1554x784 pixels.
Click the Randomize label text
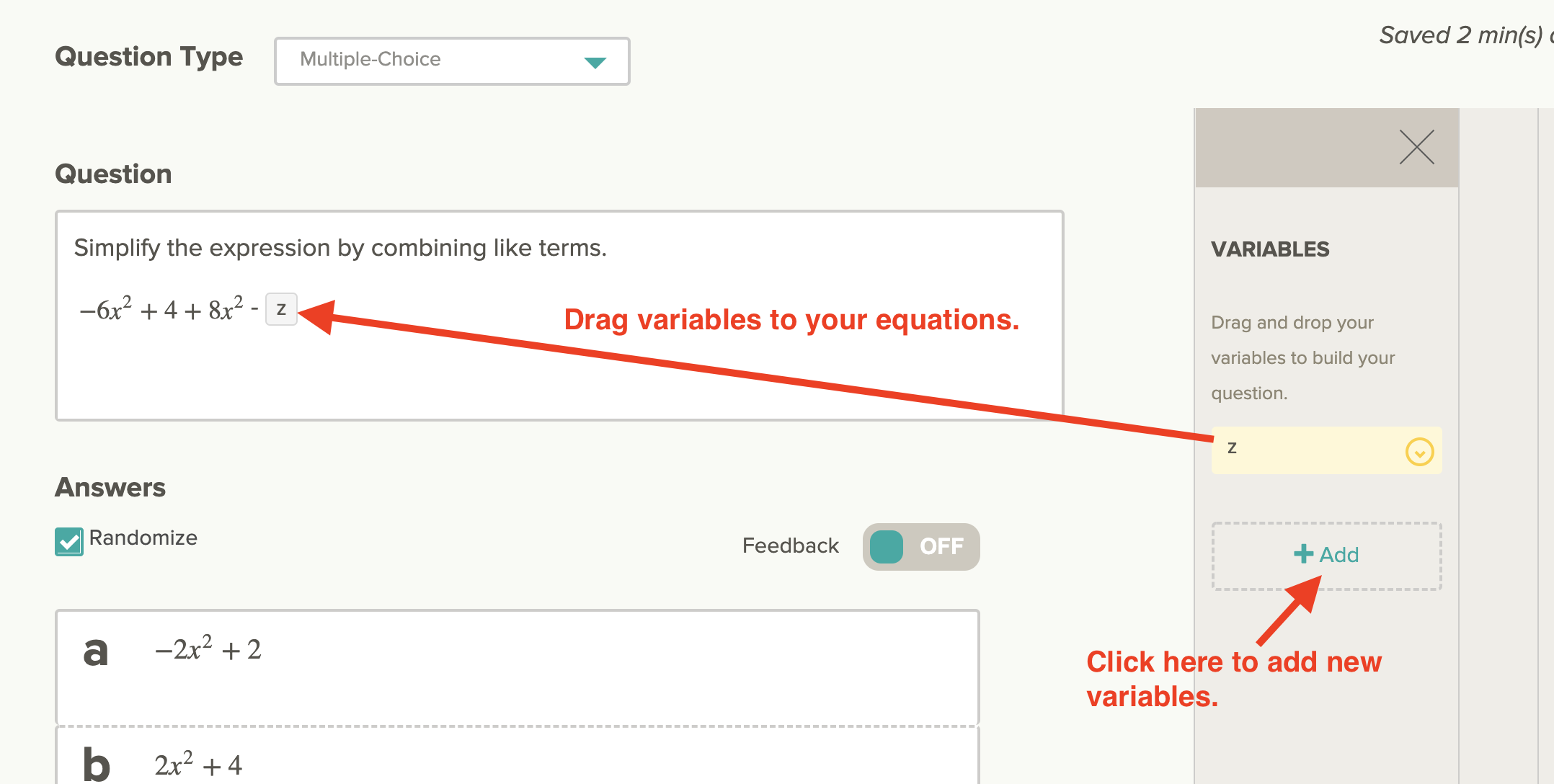143,538
